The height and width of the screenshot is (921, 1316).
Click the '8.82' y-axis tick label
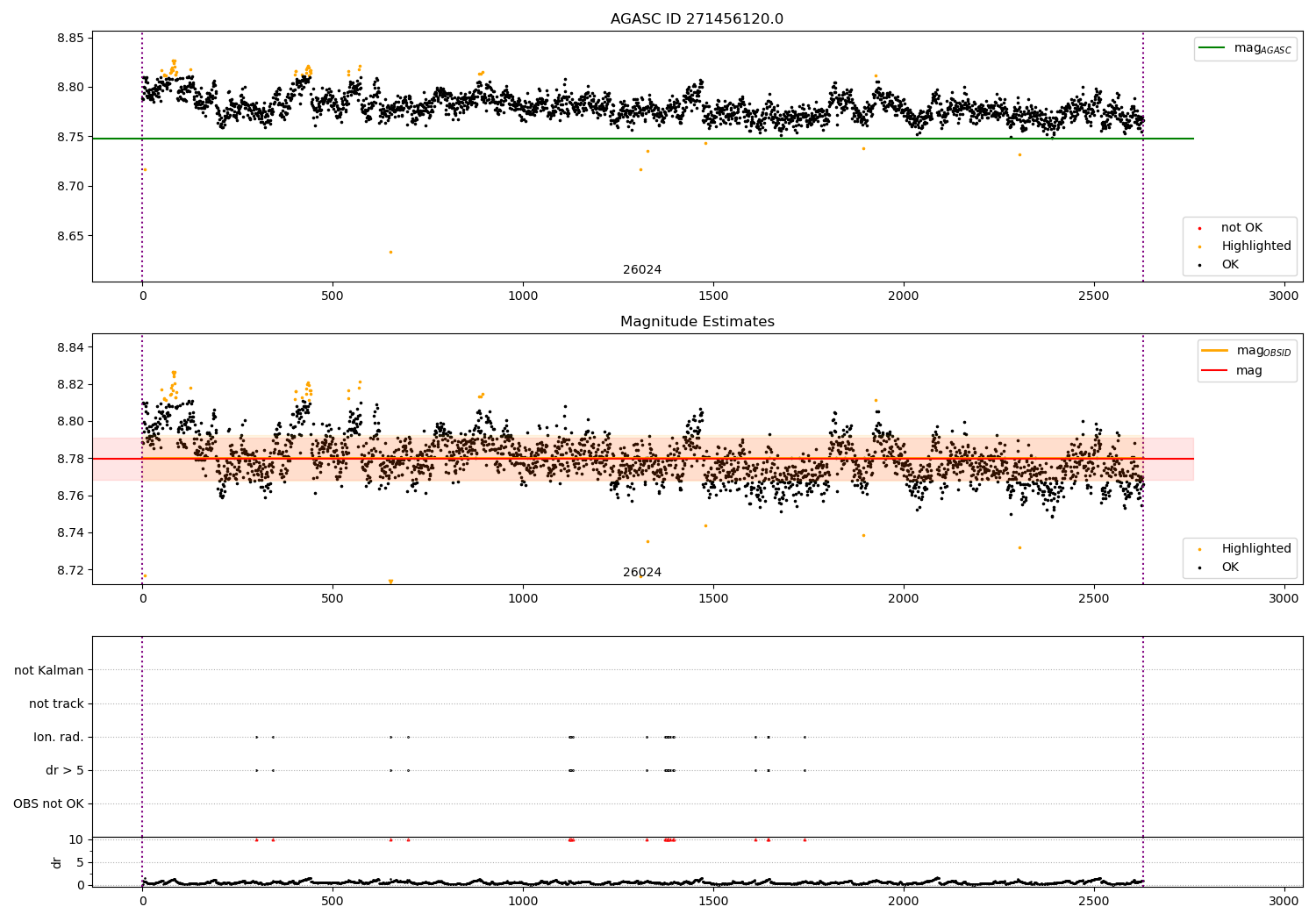click(x=70, y=384)
